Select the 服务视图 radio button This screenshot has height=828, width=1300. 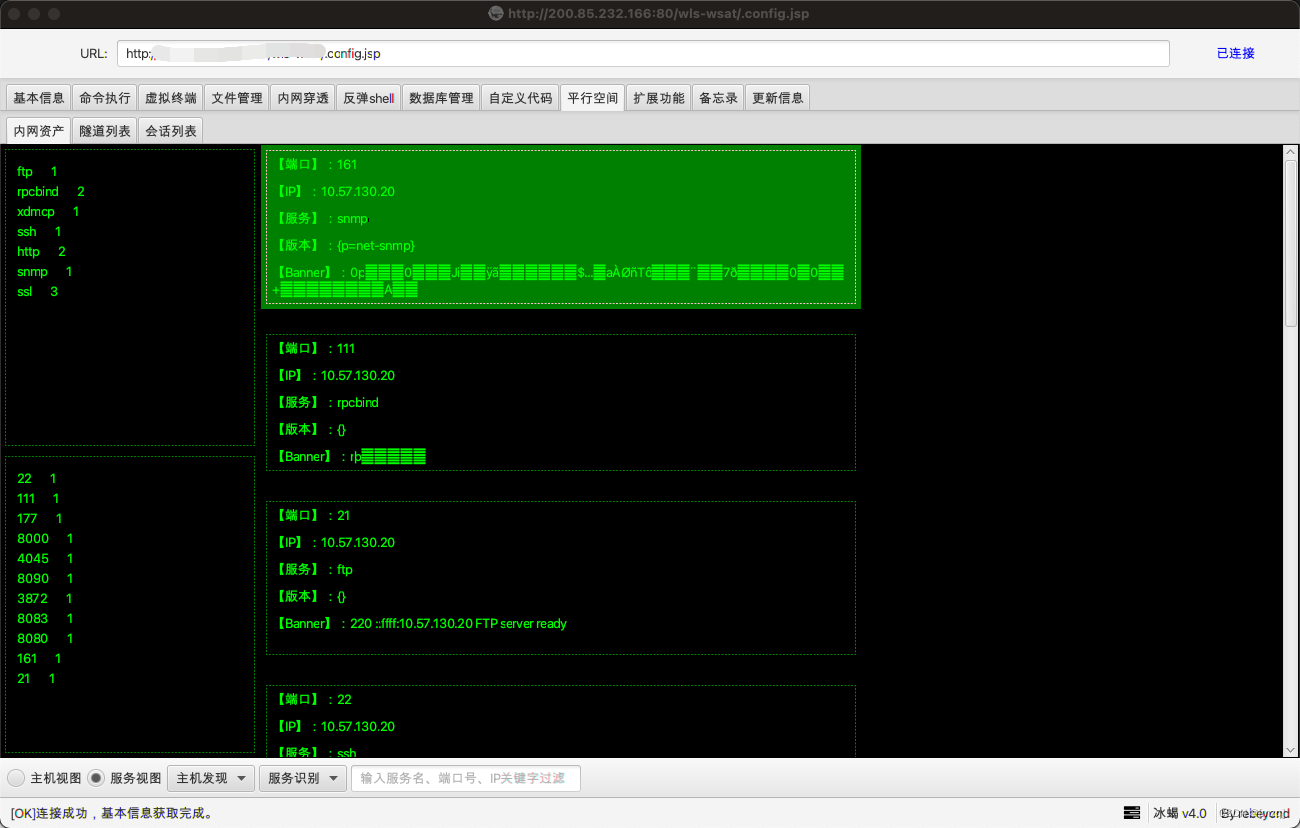(x=95, y=778)
